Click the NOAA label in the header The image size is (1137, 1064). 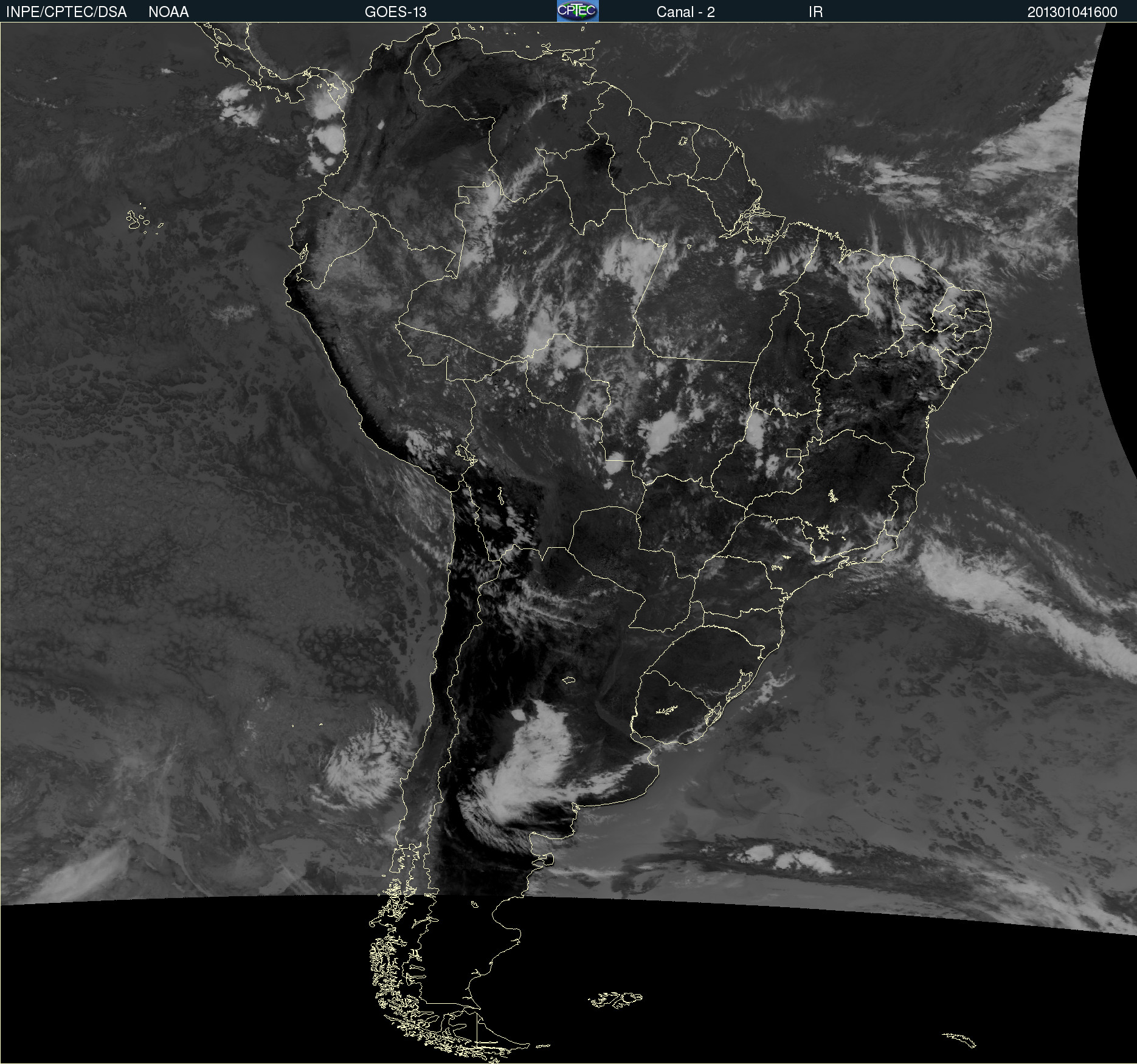(168, 12)
